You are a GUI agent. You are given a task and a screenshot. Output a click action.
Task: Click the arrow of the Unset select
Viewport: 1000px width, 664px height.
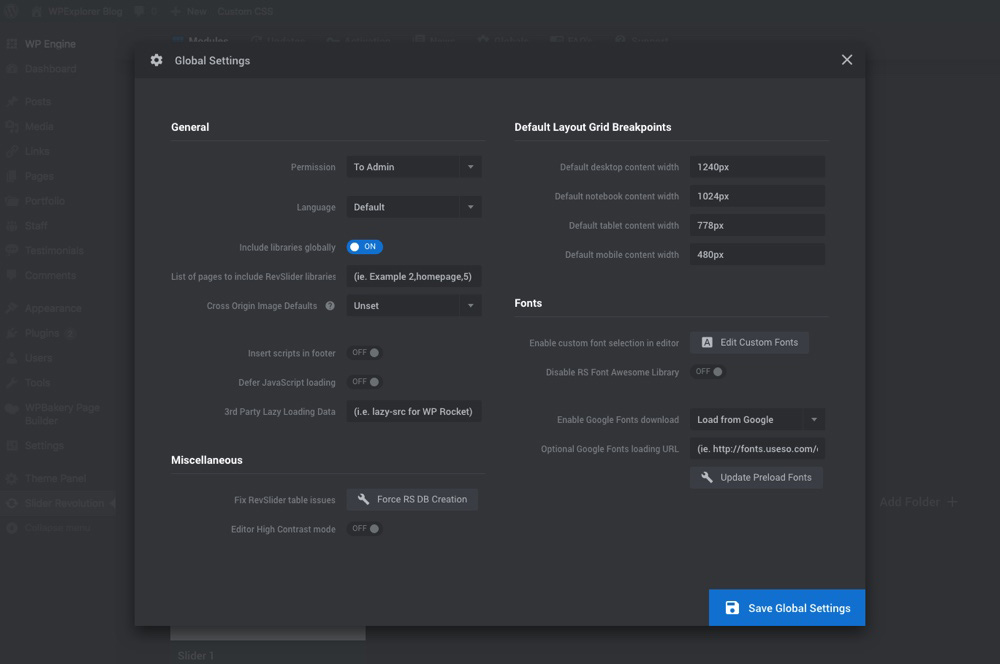[471, 306]
